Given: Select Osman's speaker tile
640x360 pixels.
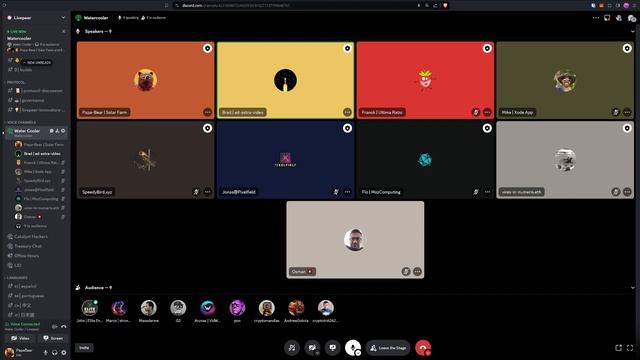Looking at the screenshot, I should pyautogui.click(x=355, y=240).
